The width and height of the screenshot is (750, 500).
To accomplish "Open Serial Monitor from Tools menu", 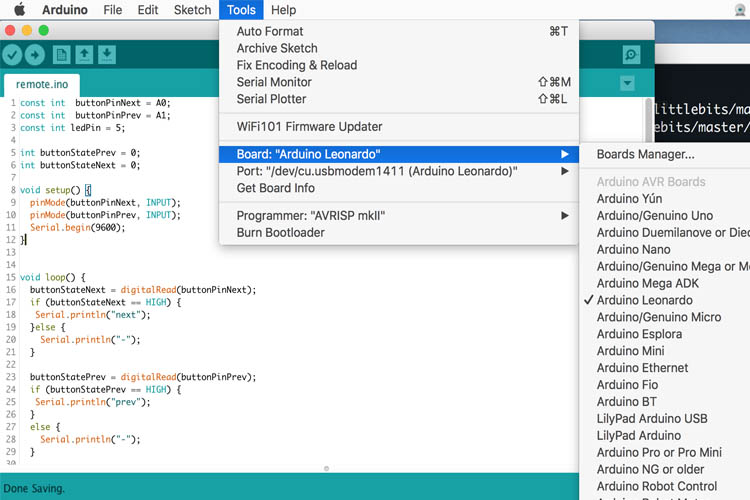I will point(399,82).
